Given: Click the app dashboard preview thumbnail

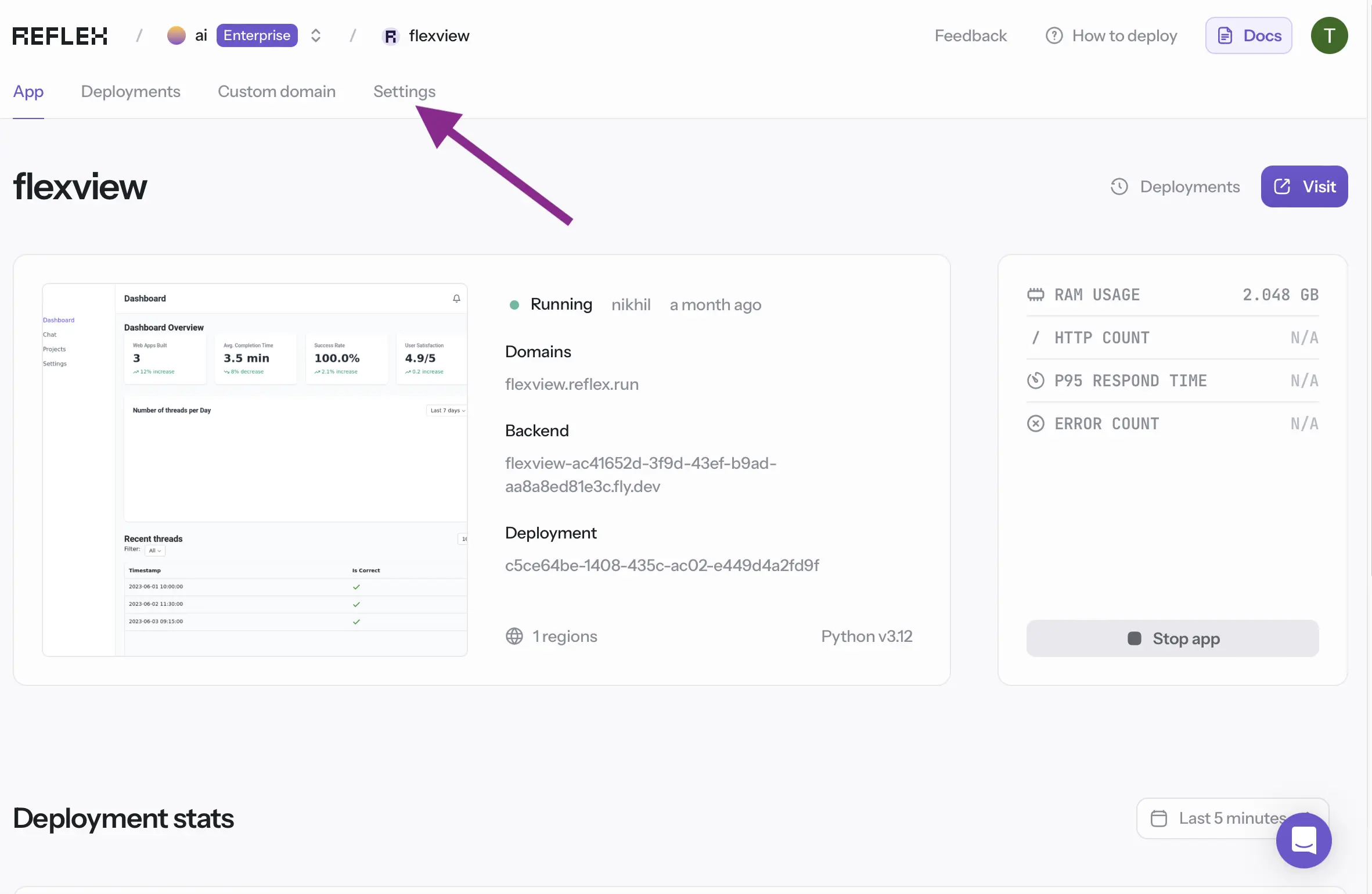Looking at the screenshot, I should [x=255, y=470].
